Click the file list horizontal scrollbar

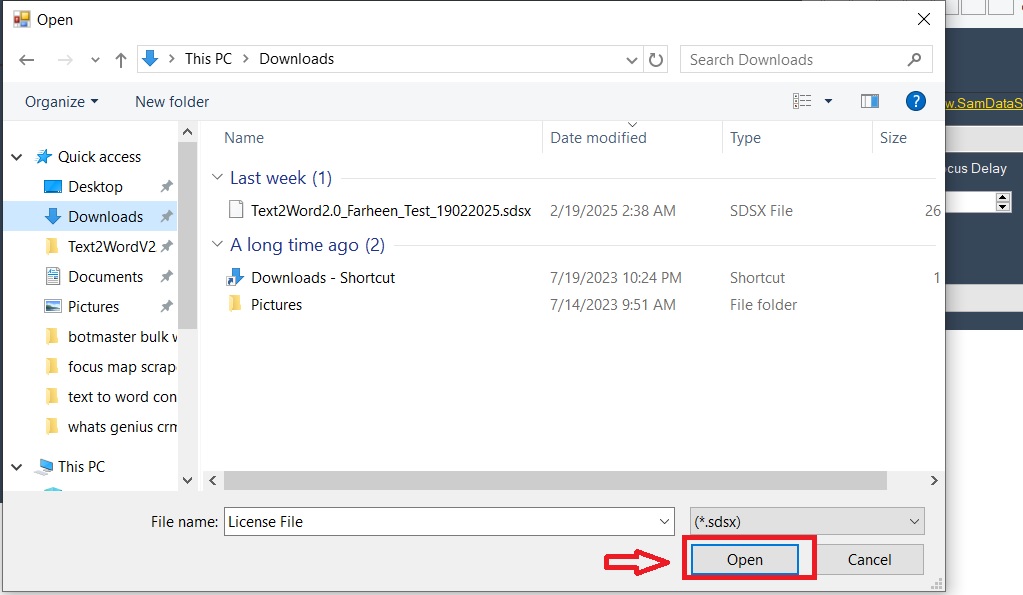coord(555,480)
